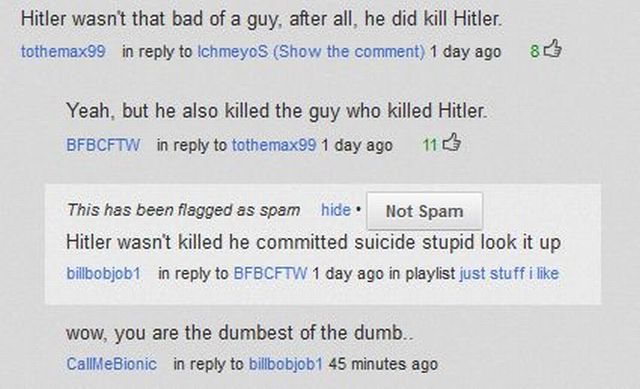Viewport: 640px width, 389px height.
Task: Click the green 11 likes count
Action: [x=430, y=145]
